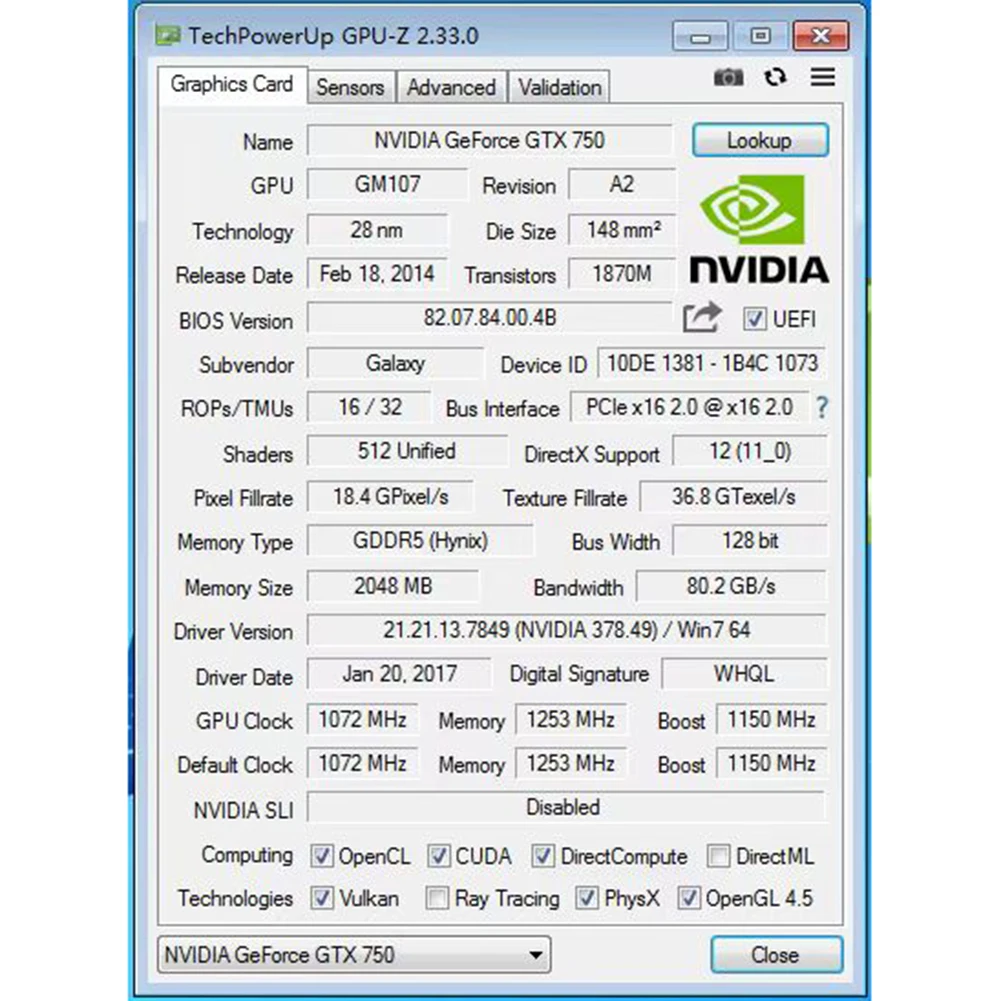The image size is (1001, 1001).
Task: Click the GPU Clock field 1072 MHz
Action: tap(363, 719)
